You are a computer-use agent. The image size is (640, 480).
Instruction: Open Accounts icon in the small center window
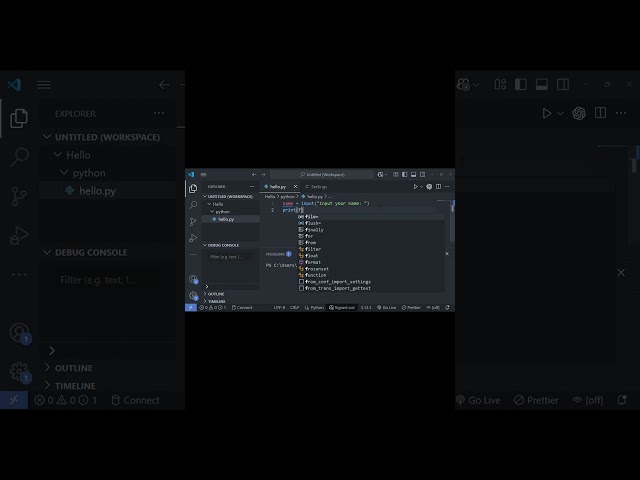coord(193,279)
